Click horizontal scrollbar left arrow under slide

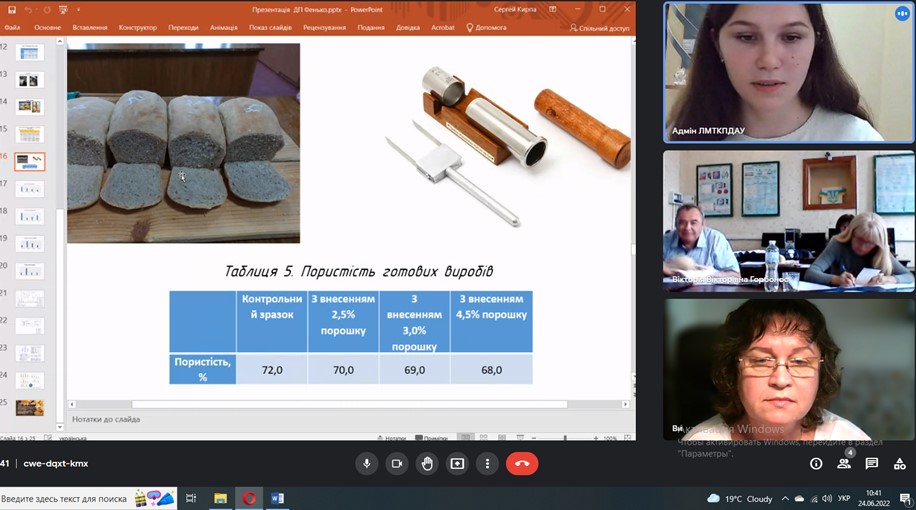(x=72, y=404)
